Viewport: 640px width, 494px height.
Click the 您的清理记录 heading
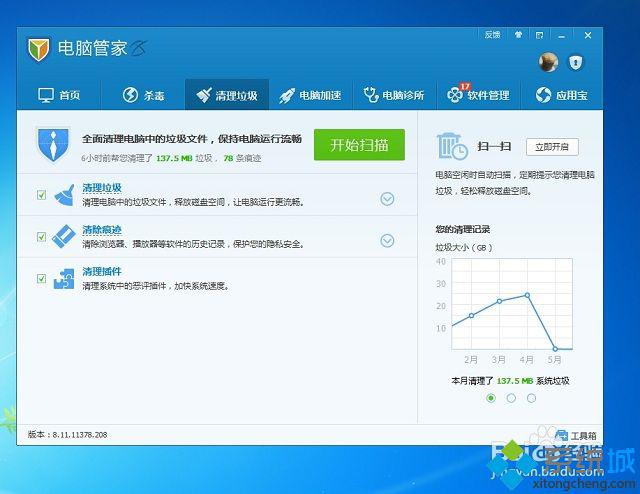coord(462,229)
